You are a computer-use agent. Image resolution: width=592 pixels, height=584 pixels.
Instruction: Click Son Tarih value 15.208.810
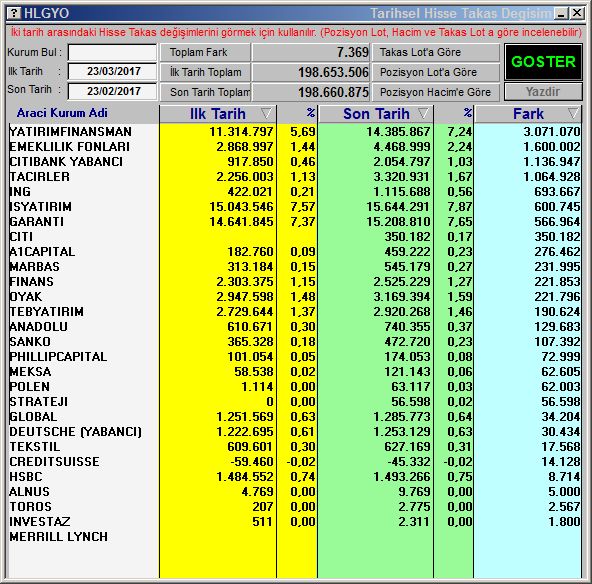point(398,222)
